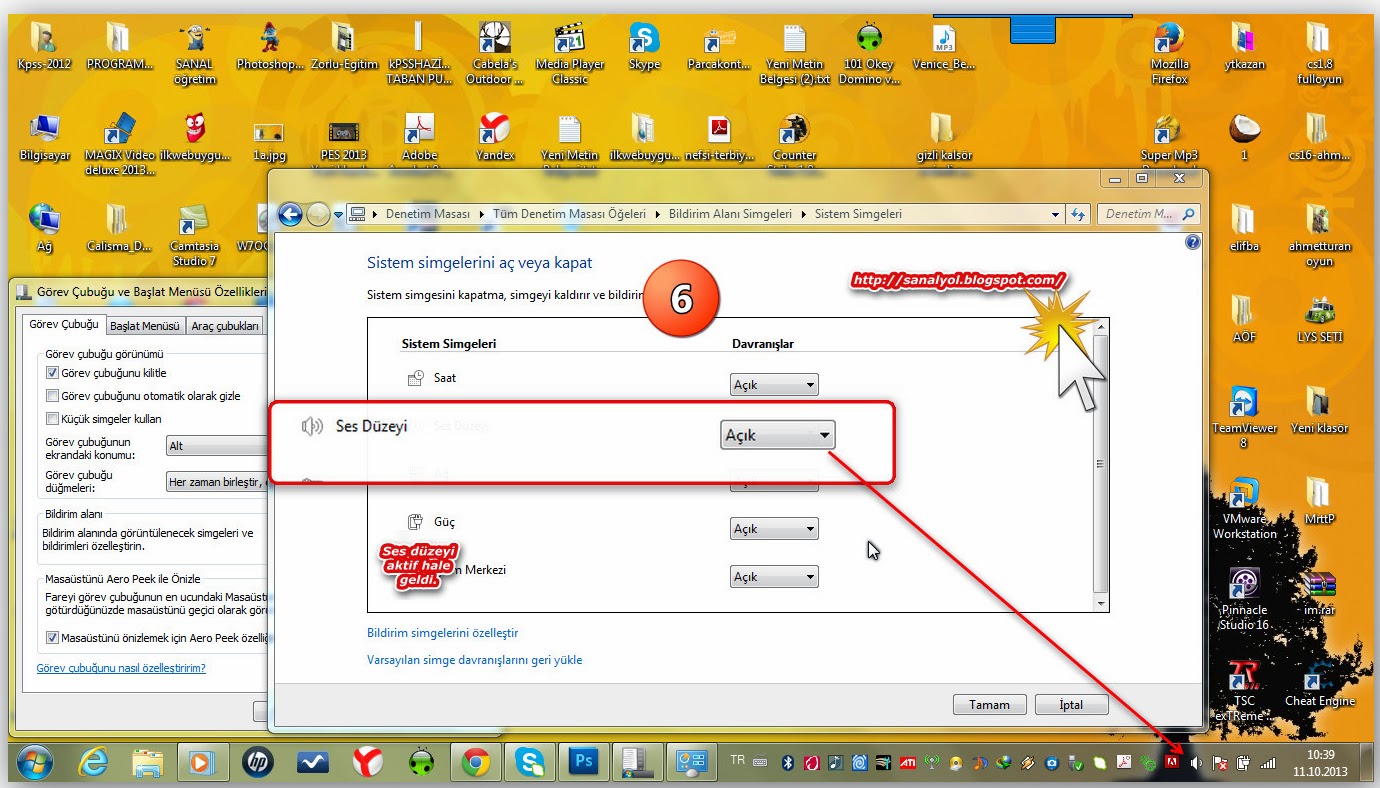
Task: Click the Bluetooth icon in the system tray
Action: coord(787,763)
